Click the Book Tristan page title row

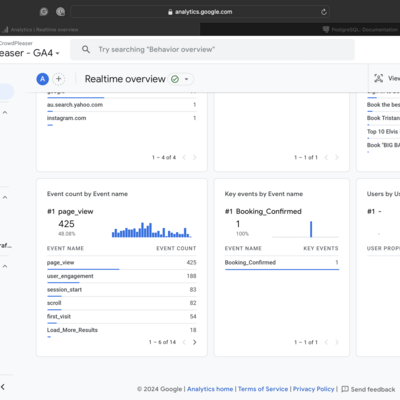(x=383, y=119)
